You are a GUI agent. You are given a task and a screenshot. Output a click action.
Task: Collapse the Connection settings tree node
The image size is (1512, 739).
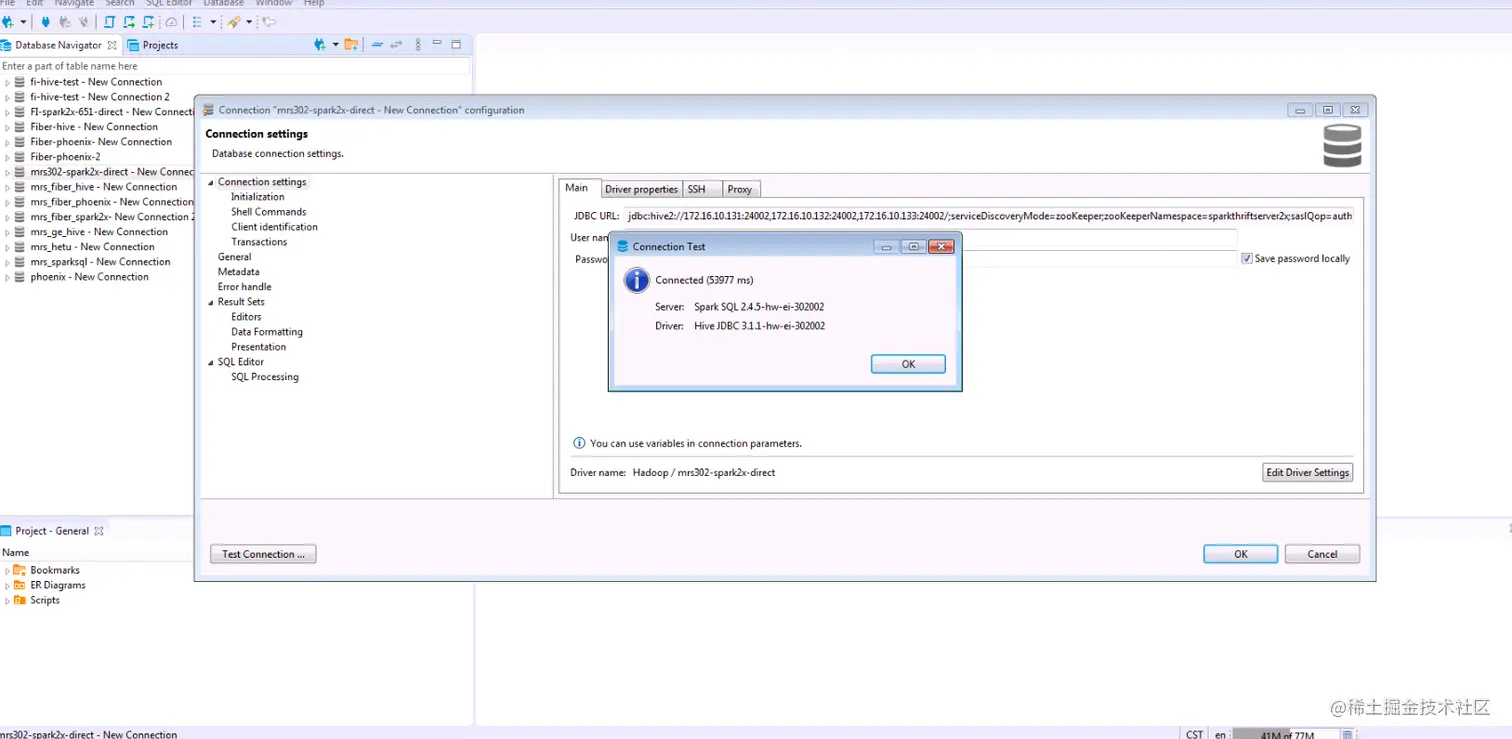pyautogui.click(x=211, y=182)
